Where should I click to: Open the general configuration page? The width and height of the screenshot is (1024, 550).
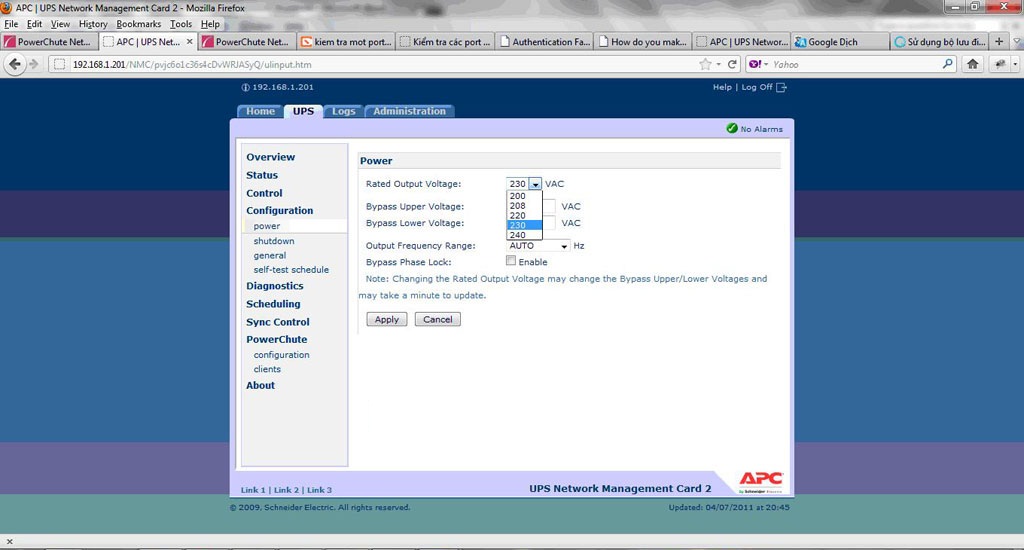[270, 255]
